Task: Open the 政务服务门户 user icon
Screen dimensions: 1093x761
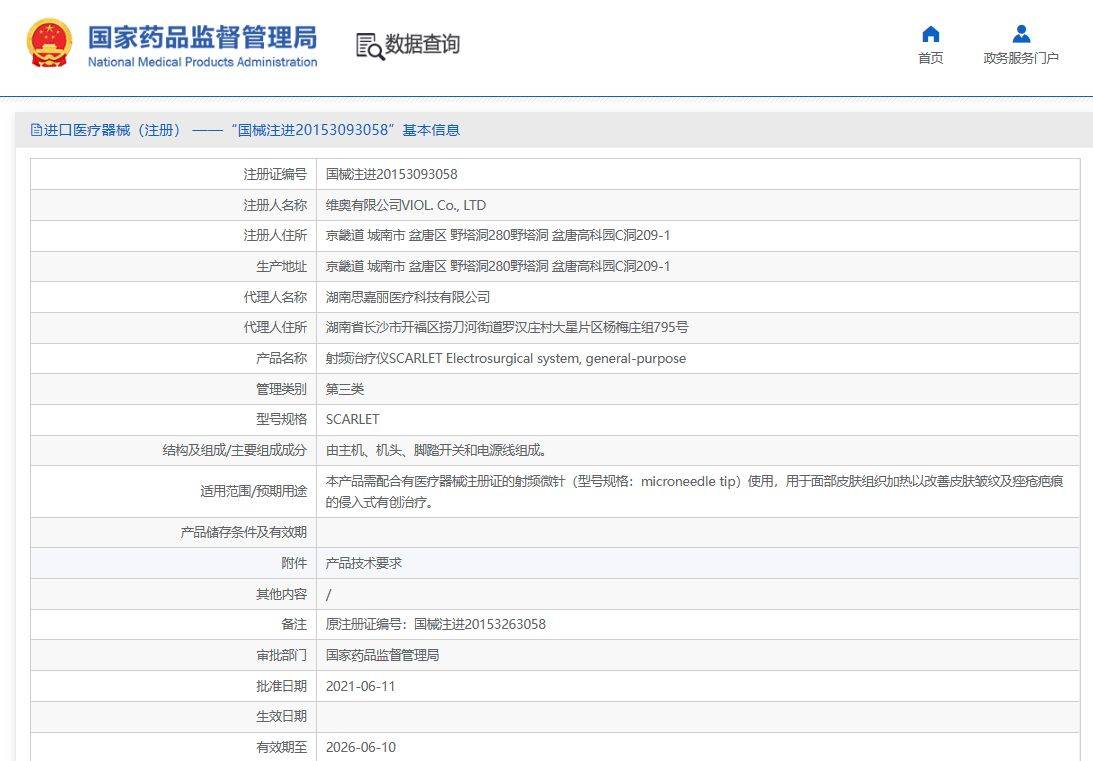Action: pos(1021,34)
